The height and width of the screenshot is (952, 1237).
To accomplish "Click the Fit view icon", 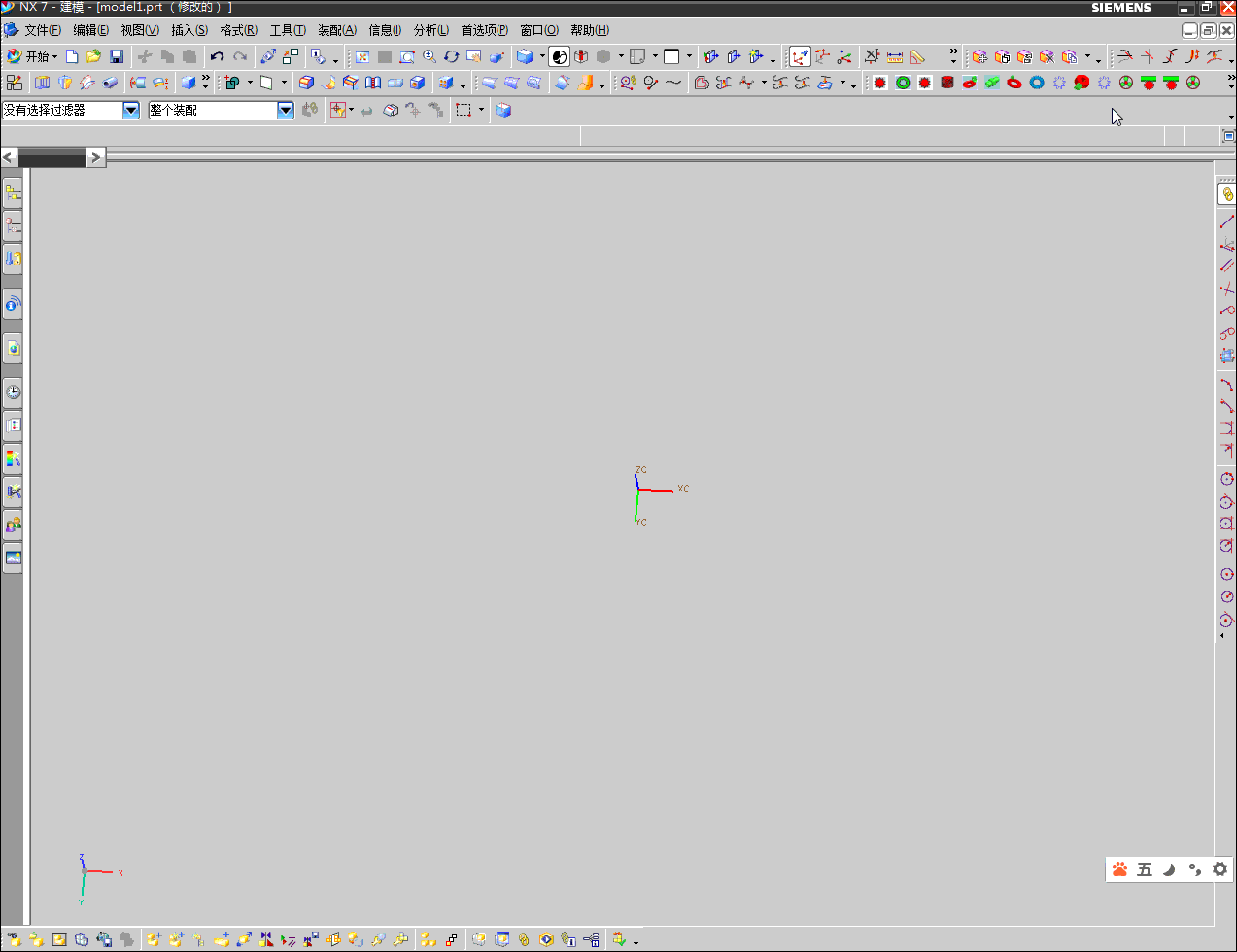I will 362,56.
